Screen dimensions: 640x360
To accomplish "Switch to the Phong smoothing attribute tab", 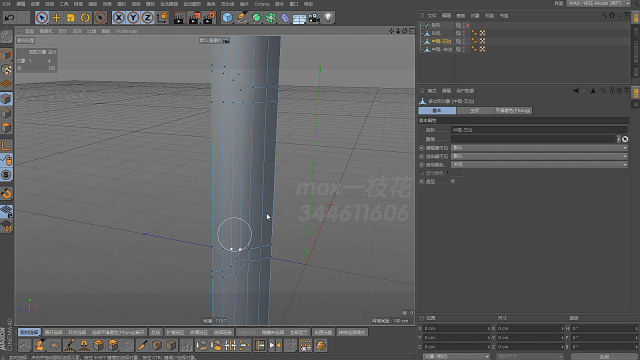I will (x=513, y=111).
